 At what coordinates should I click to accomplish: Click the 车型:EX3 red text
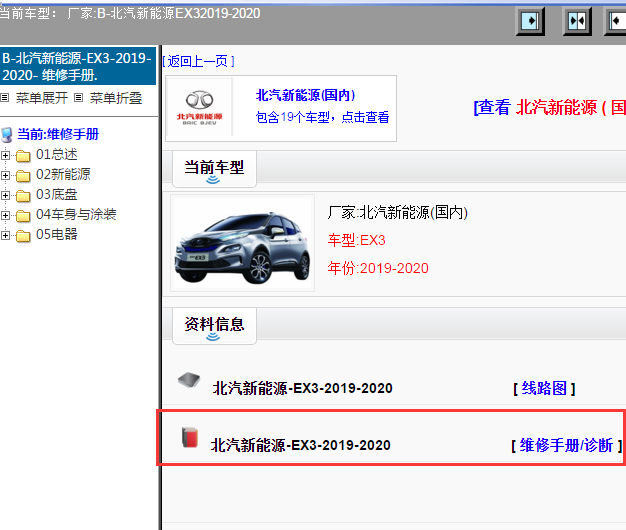(x=357, y=241)
